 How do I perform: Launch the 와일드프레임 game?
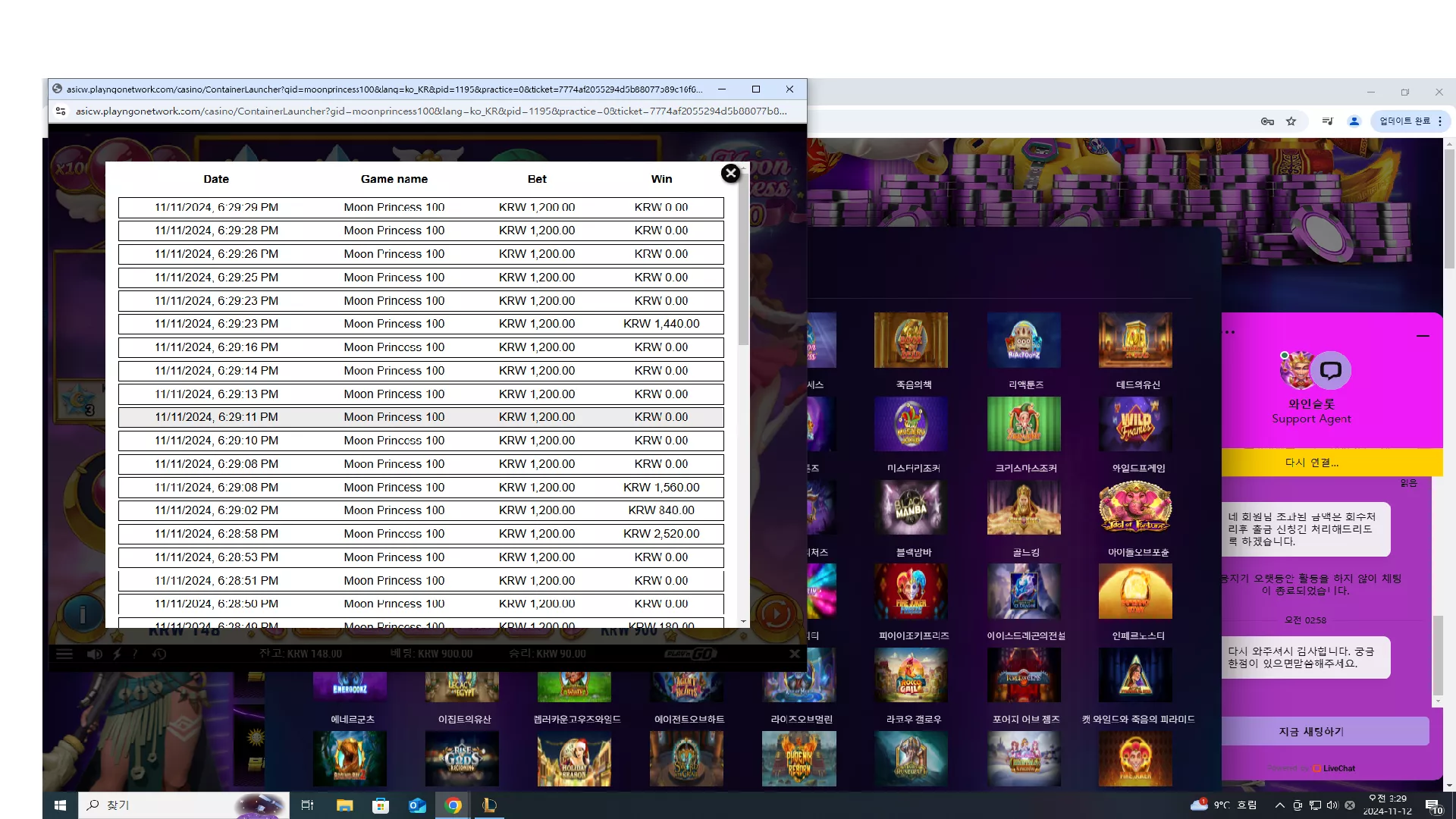(1135, 424)
